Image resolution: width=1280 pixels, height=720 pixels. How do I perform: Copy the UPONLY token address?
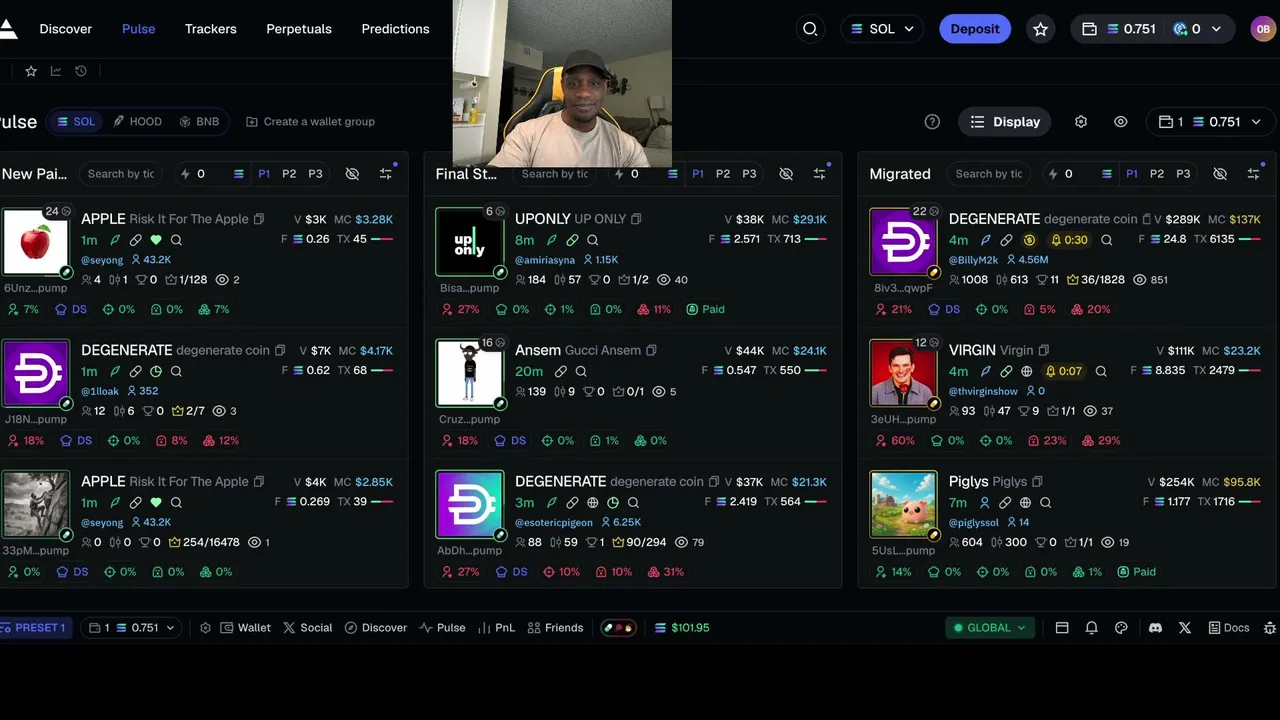[636, 219]
